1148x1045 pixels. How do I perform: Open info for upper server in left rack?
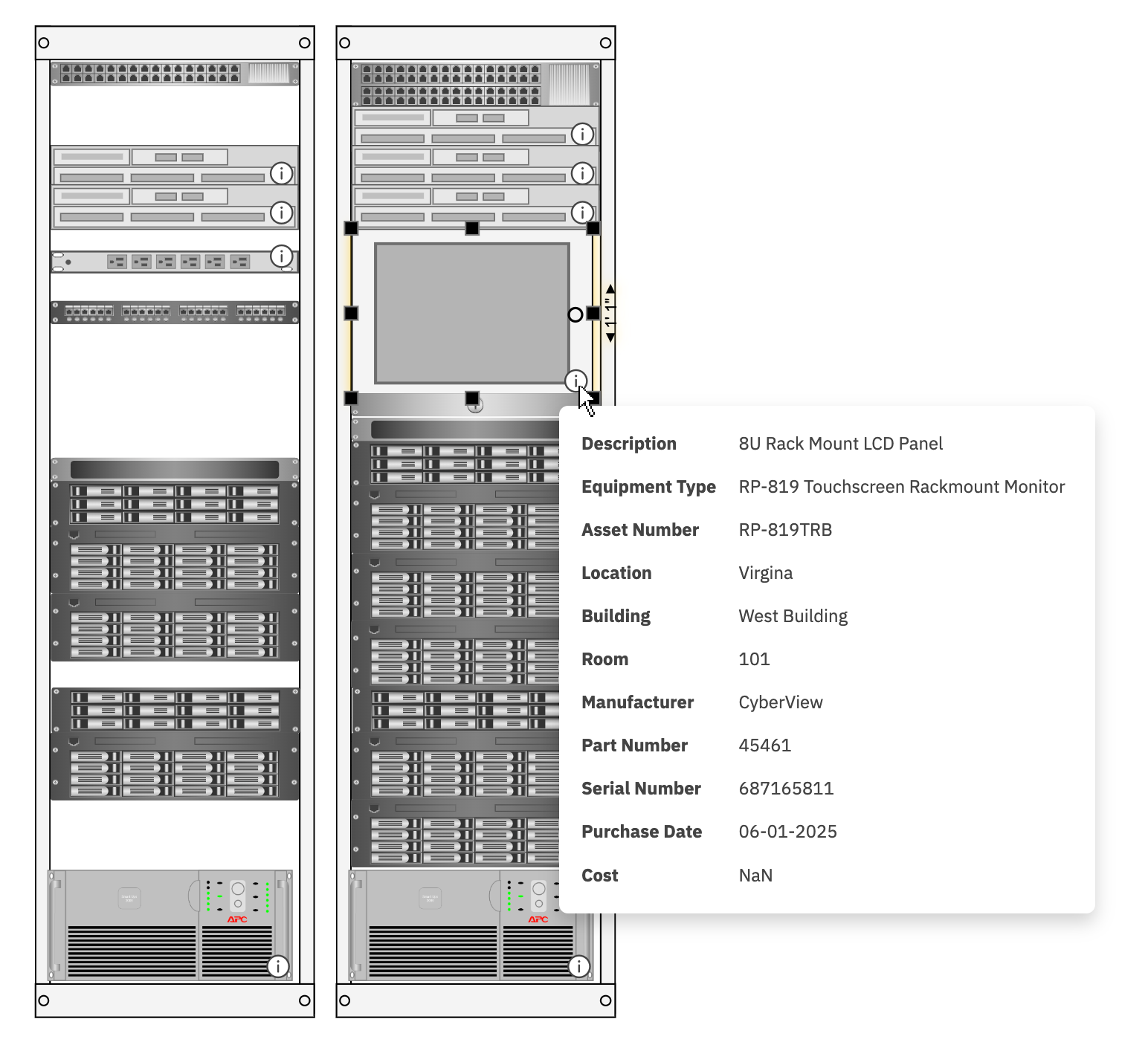[281, 173]
